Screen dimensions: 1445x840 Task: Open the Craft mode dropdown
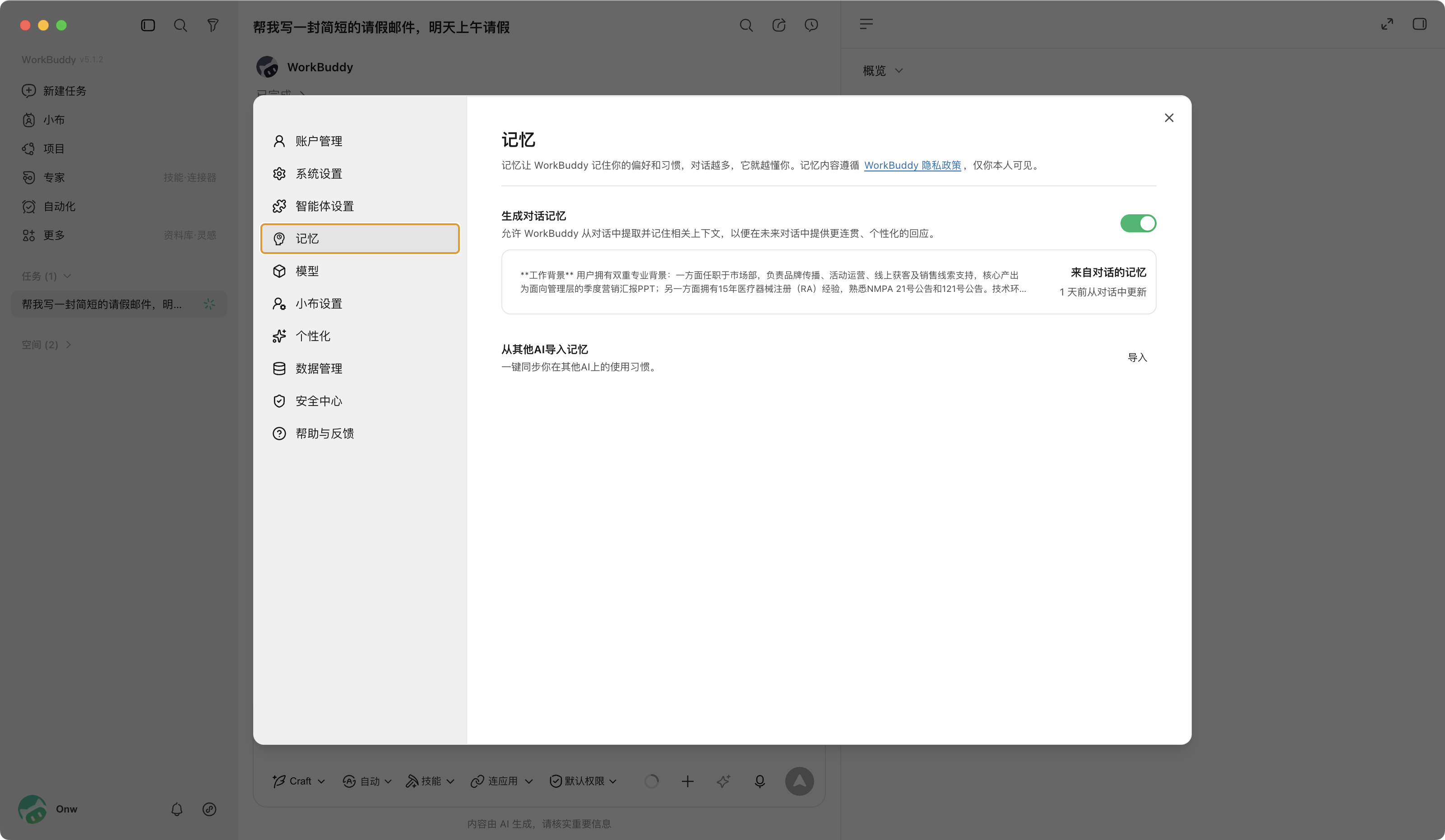click(299, 781)
